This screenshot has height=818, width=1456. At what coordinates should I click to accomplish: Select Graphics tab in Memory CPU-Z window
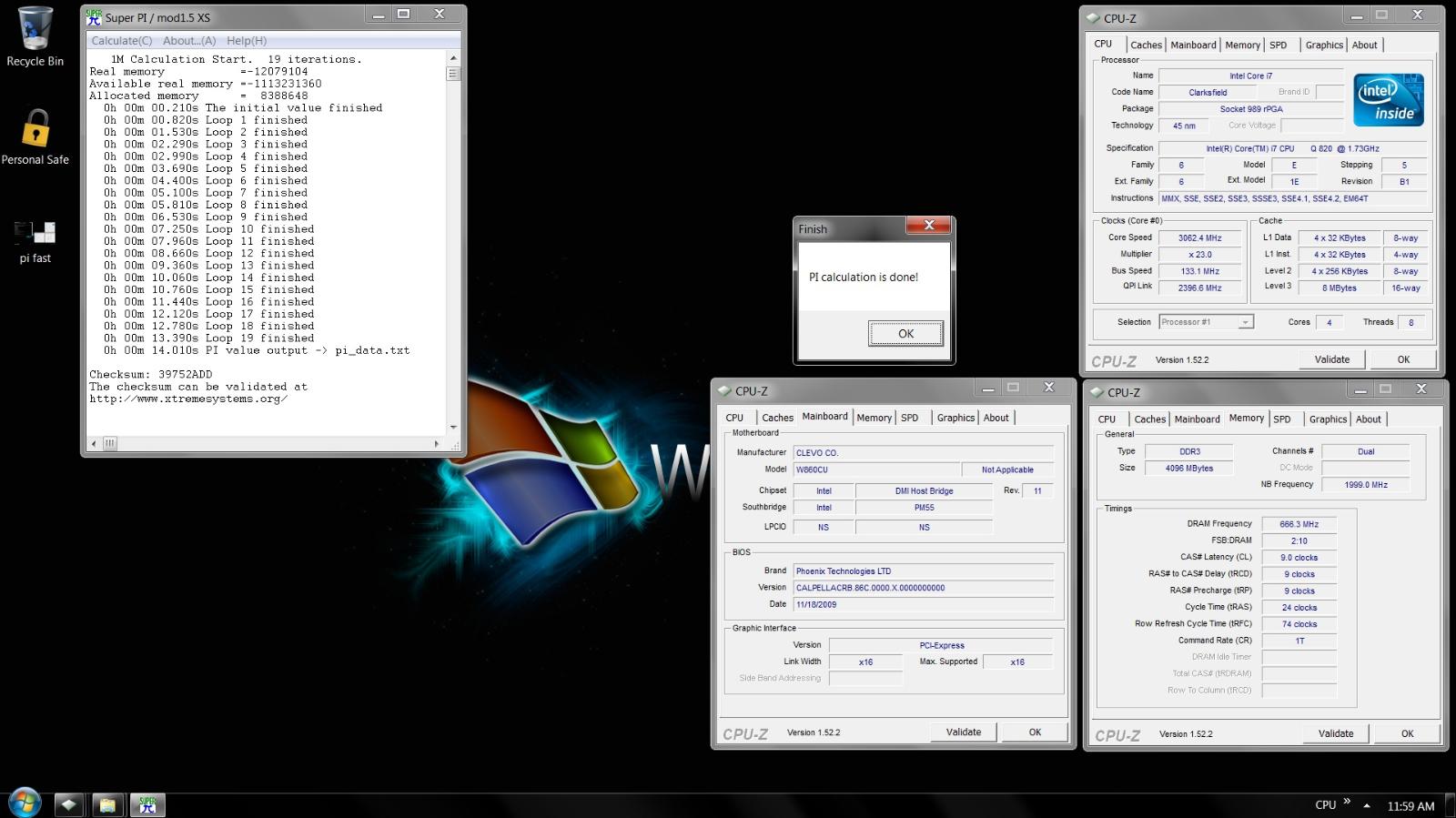coord(1328,419)
